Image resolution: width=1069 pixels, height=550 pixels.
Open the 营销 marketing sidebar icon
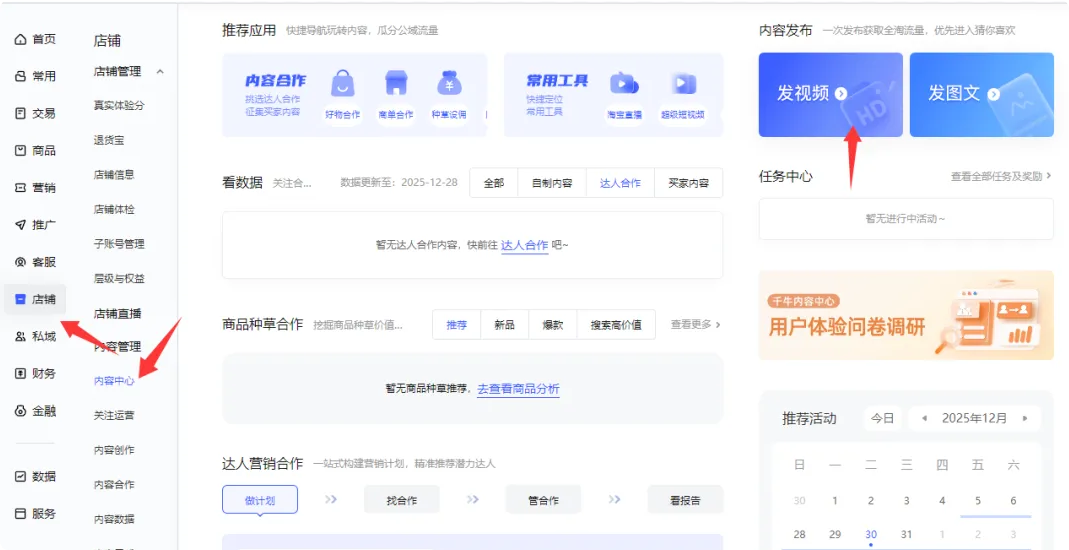point(20,187)
